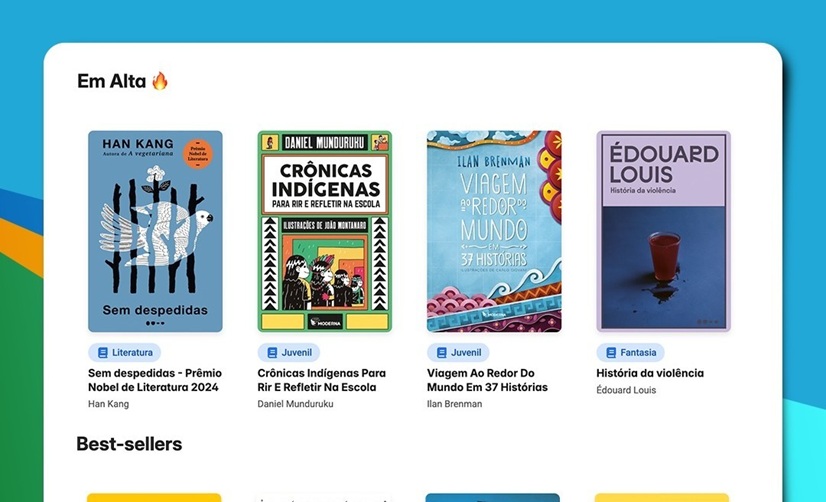This screenshot has width=826, height=502.
Task: Select Juvenil tag under Viagem Ao Redor
Action: 458,352
